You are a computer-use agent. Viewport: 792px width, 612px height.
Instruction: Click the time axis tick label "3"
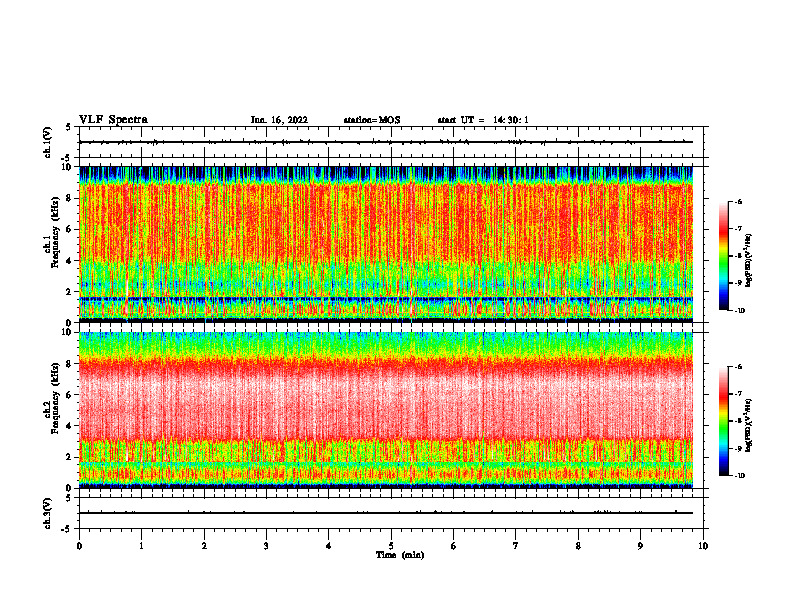266,546
